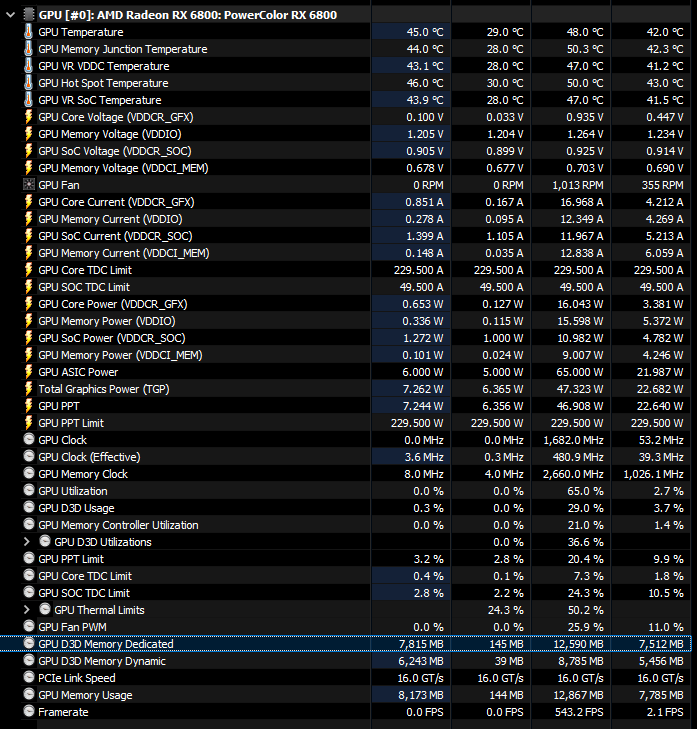Viewport: 697px width, 729px height.
Task: Expand the GPU D3D Utilizations subtree
Action: point(27,542)
